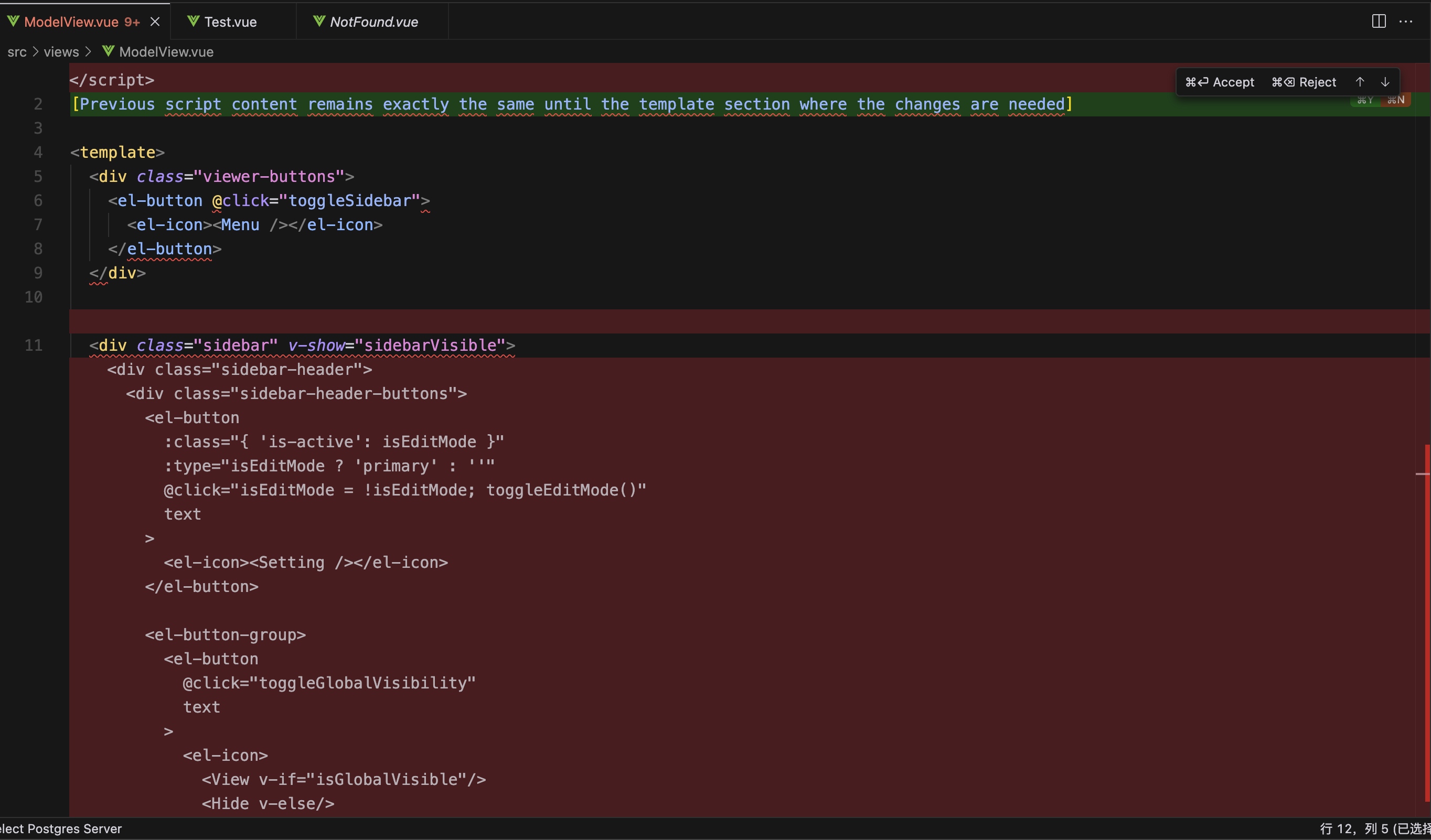Expand the views breadcrumb folder
This screenshot has height=840, width=1431.
tap(61, 52)
